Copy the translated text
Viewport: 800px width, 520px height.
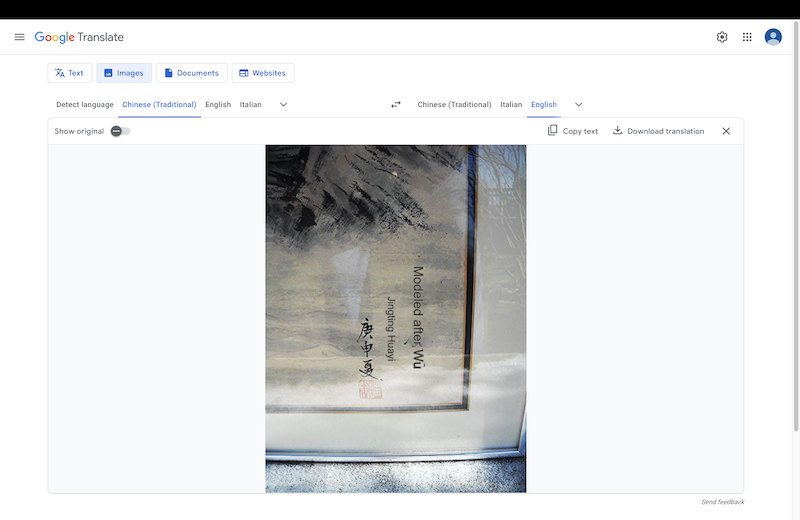(572, 131)
